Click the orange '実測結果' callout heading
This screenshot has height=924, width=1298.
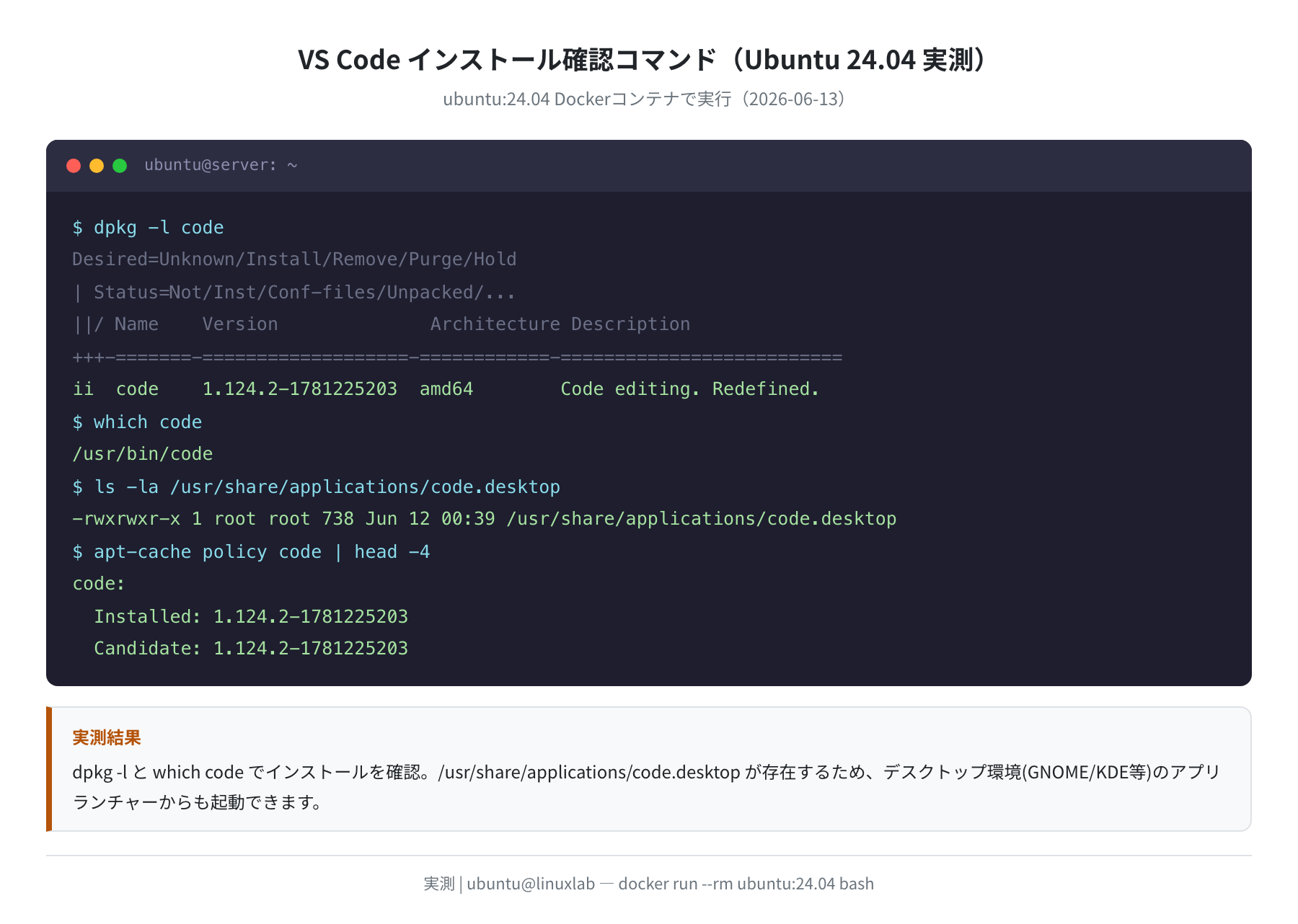tap(107, 737)
